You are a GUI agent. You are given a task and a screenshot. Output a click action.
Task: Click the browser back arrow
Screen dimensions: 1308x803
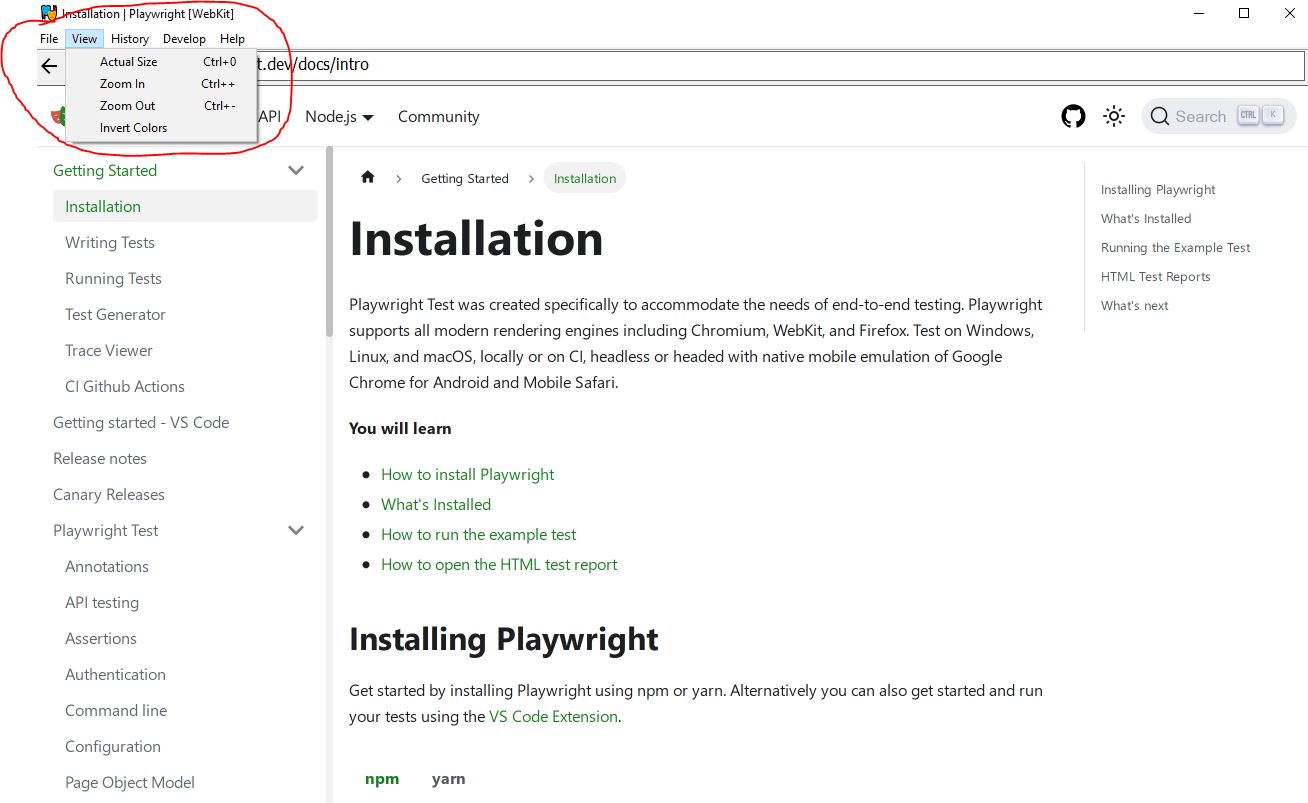coord(48,66)
